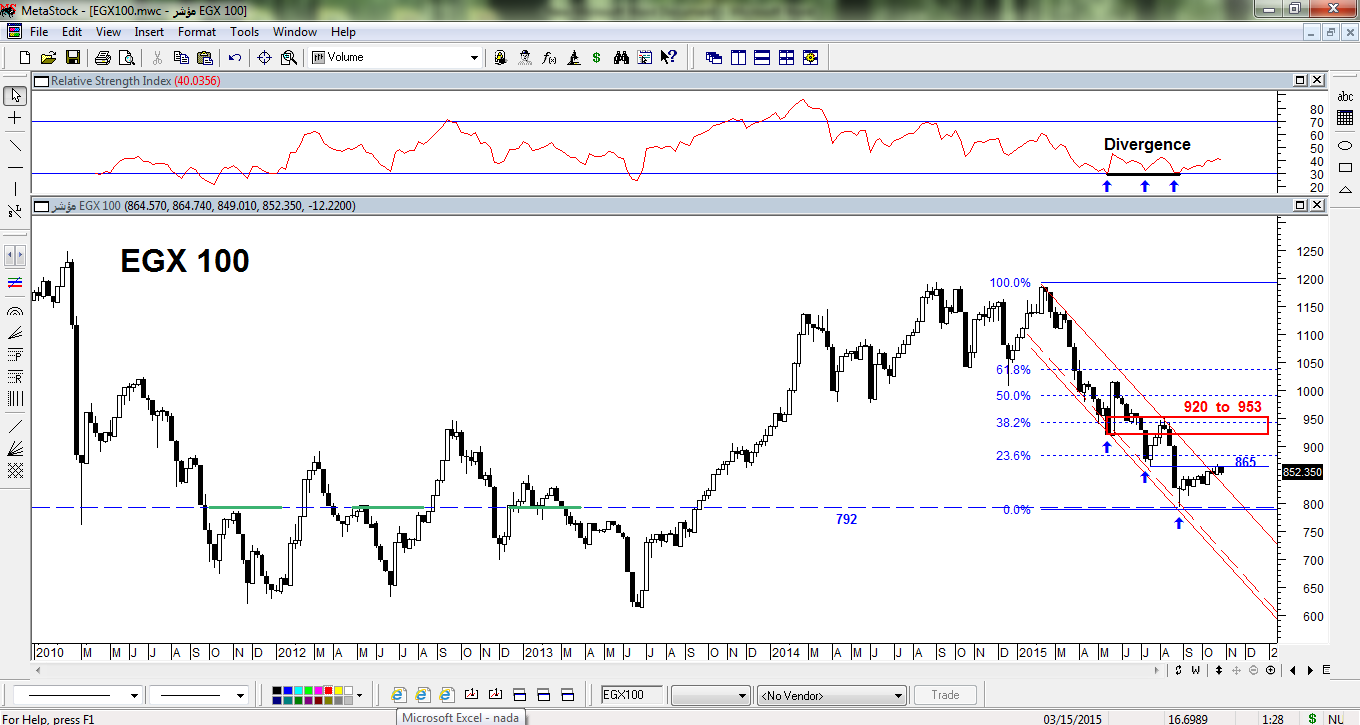
Task: Click the abc text tool on right toolbar
Action: [x=1344, y=96]
